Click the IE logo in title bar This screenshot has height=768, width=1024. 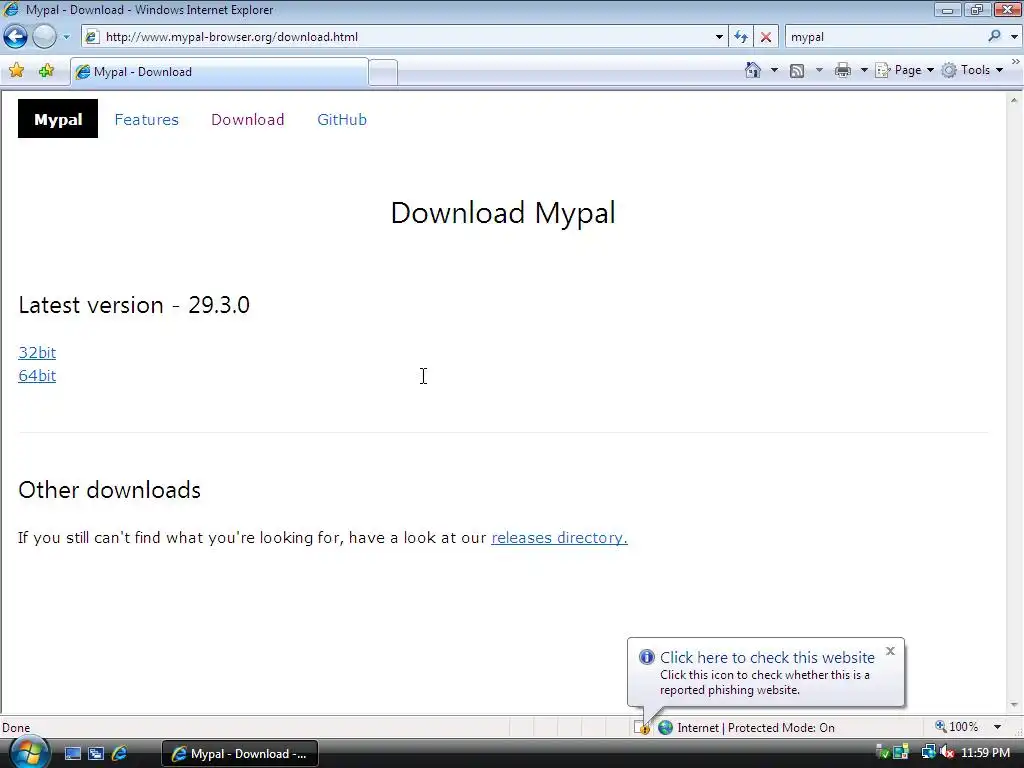coord(11,9)
